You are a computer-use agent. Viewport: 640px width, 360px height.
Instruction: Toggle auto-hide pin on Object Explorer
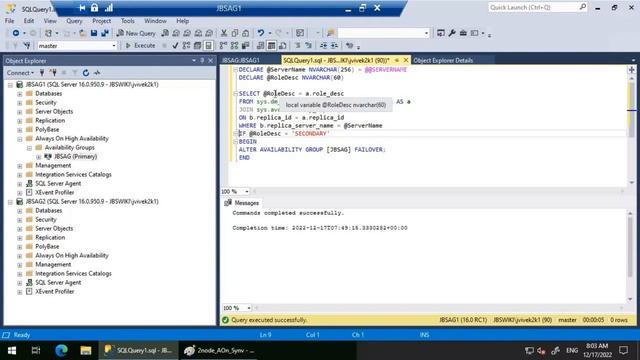coord(202,60)
